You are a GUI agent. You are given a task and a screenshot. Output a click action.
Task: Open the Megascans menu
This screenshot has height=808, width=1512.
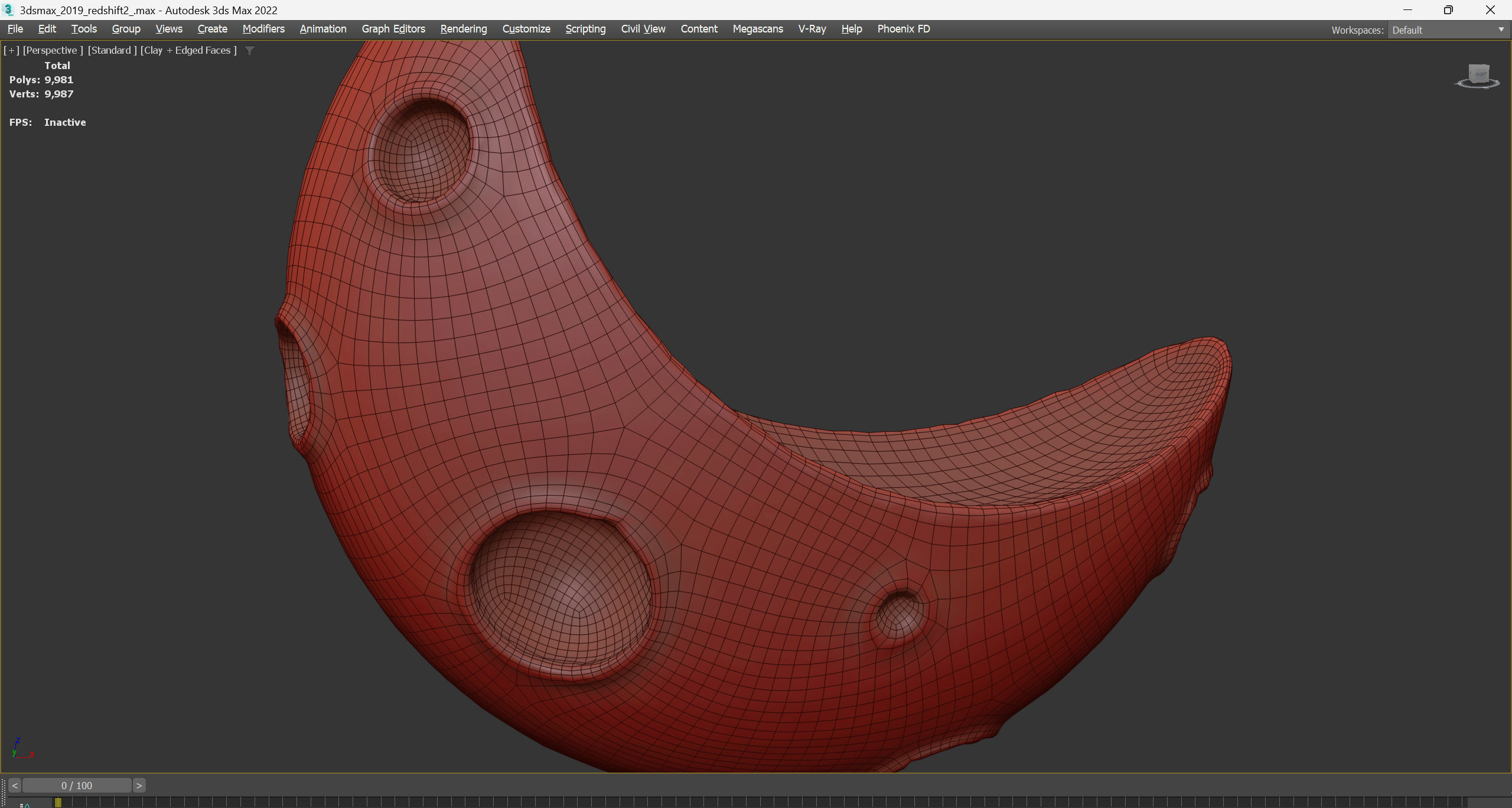(757, 29)
